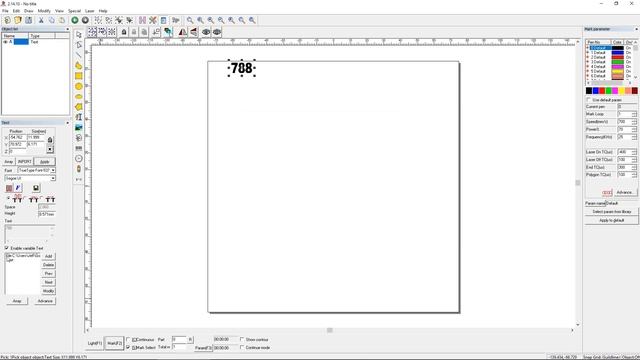Select the Rectangle tool

tap(79, 76)
